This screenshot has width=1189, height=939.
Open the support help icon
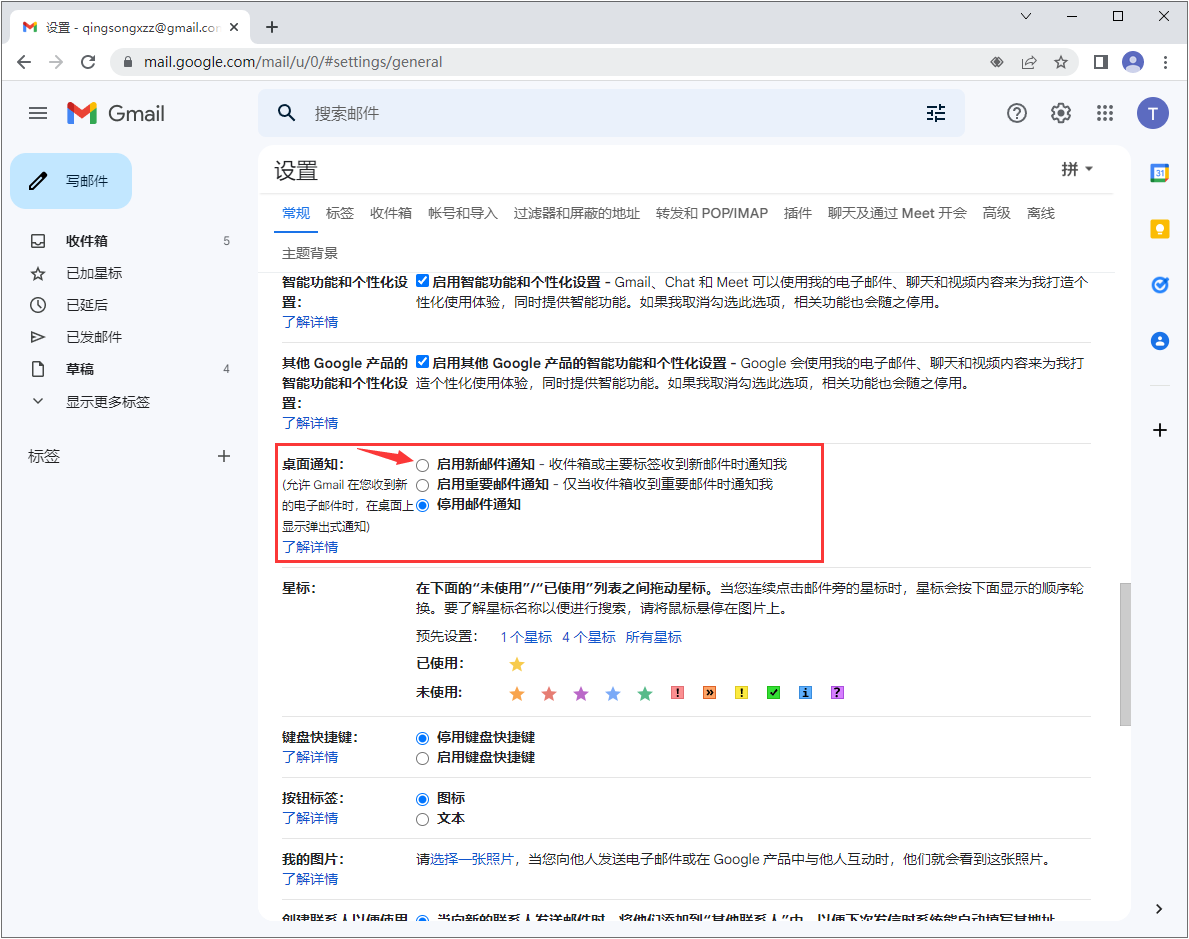point(1016,113)
